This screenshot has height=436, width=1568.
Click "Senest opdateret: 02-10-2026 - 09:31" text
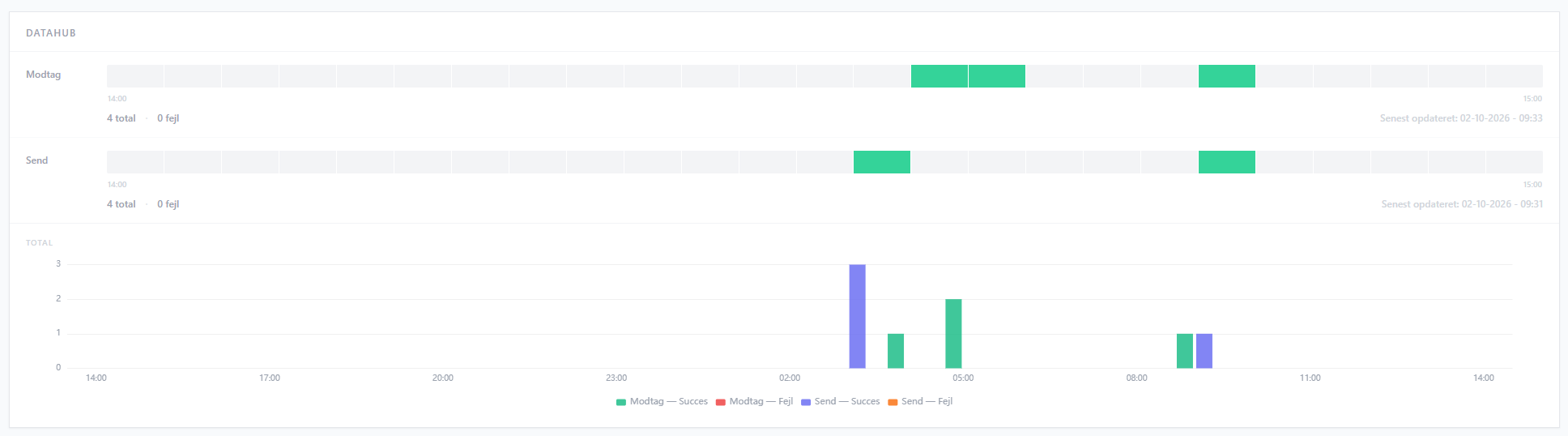pos(1462,204)
